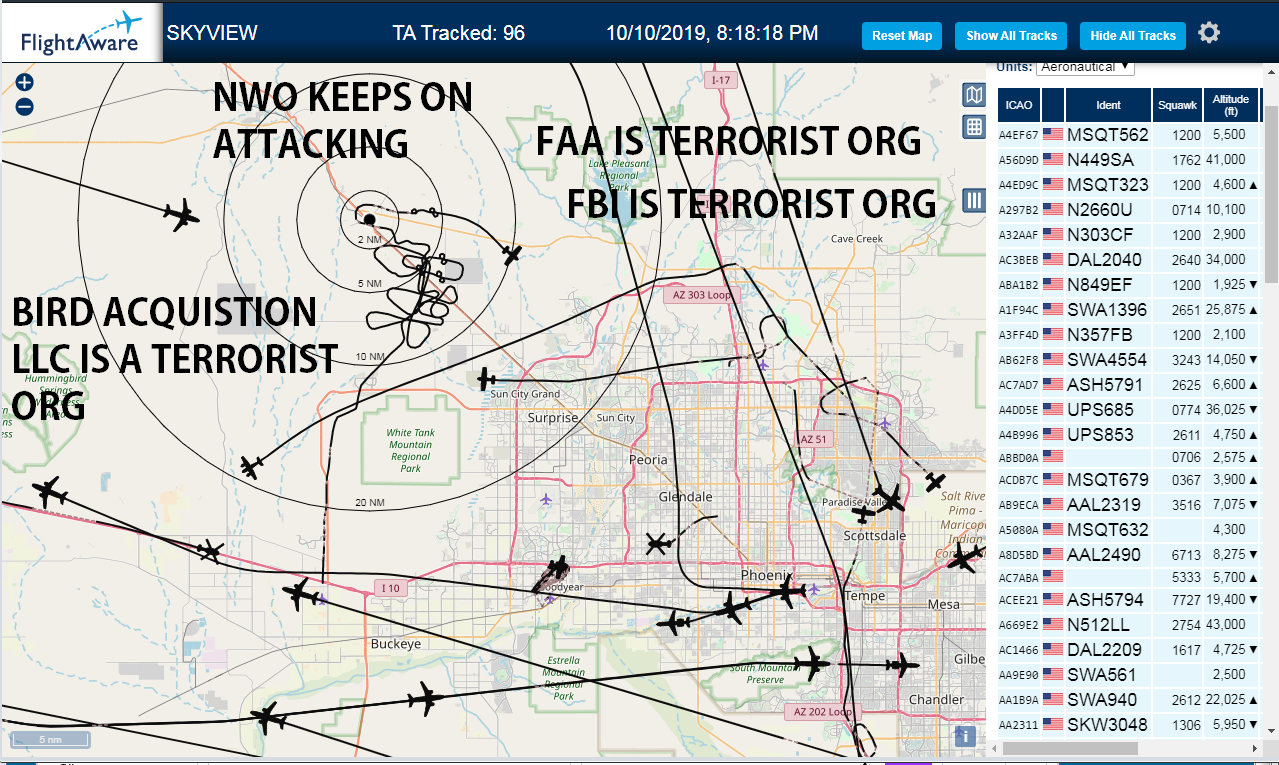This screenshot has width=1279, height=765.
Task: Click altitude 41,000 cell
Action: point(1231,160)
